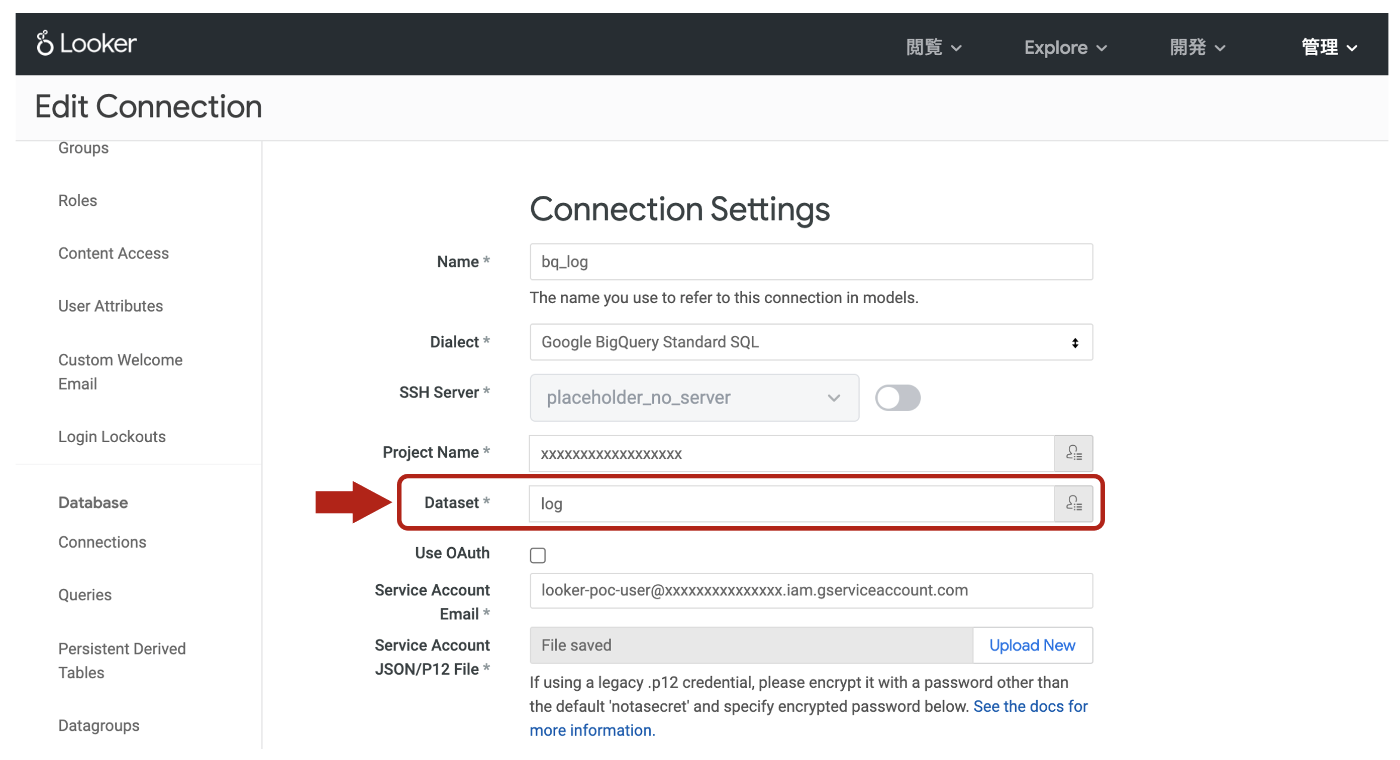
Task: Open user attribute picker for Project Name
Action: [1073, 453]
